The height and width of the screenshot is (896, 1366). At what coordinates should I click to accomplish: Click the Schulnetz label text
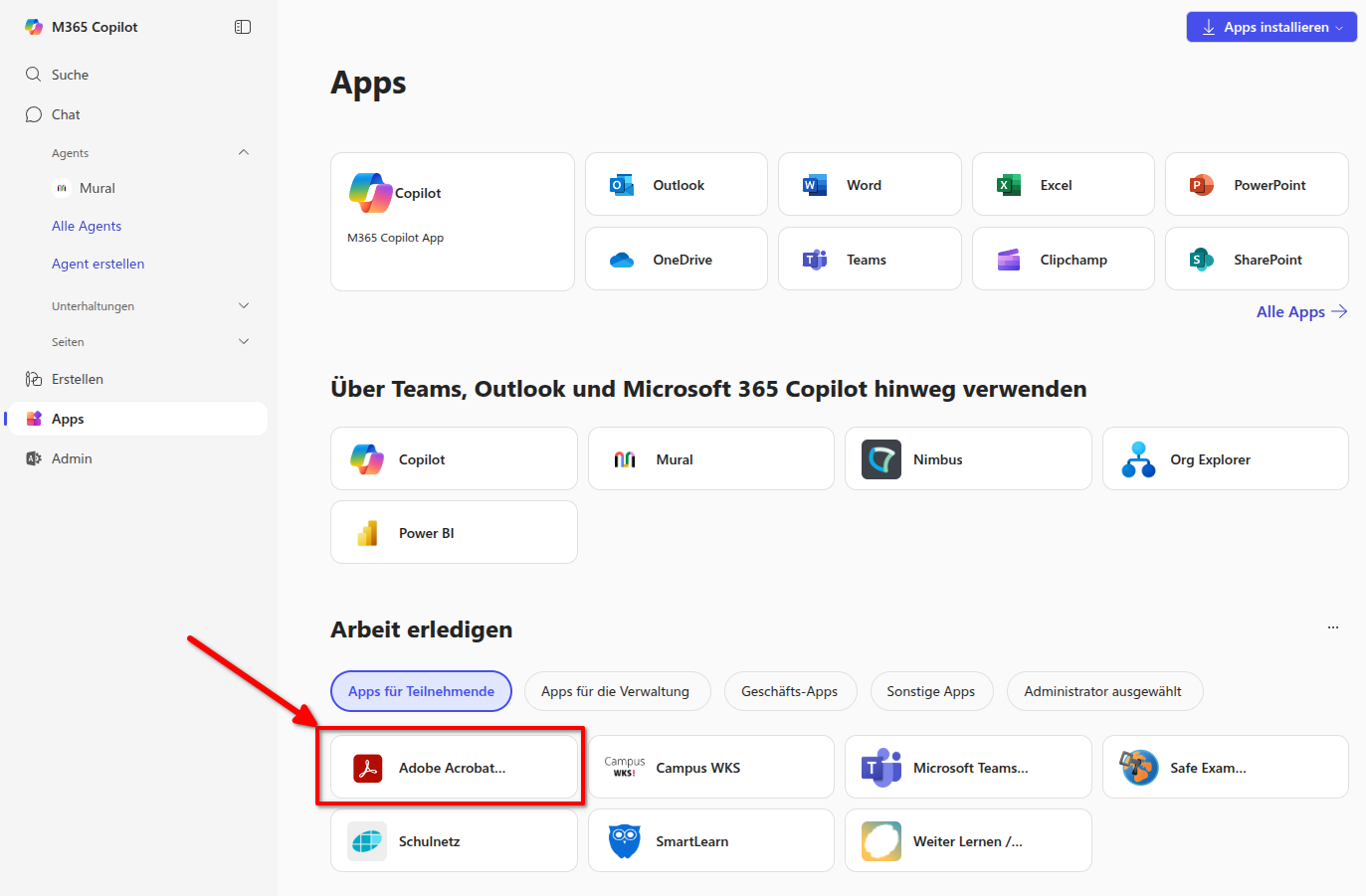430,841
